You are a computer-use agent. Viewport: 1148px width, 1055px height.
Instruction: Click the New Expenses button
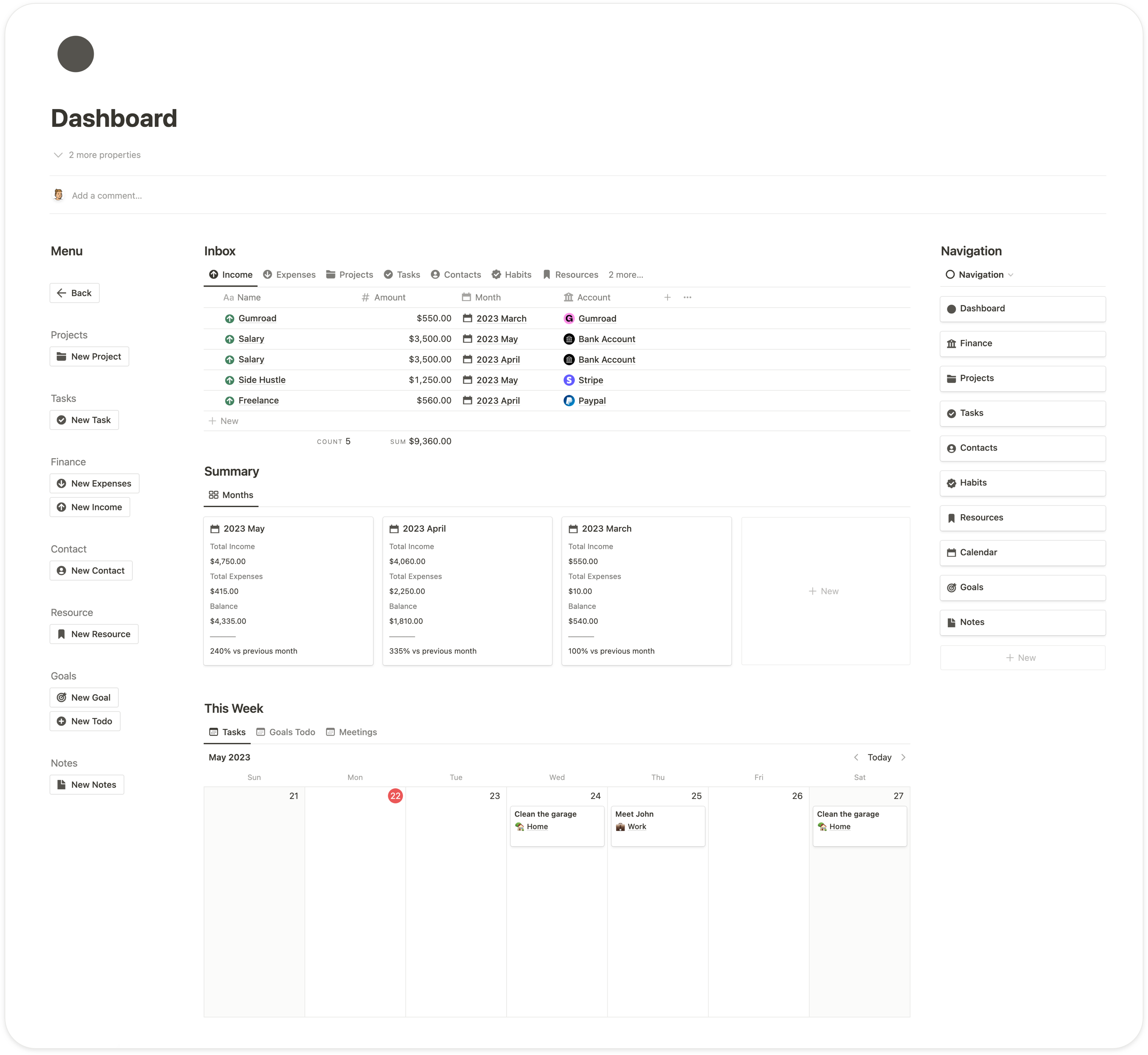pos(94,483)
